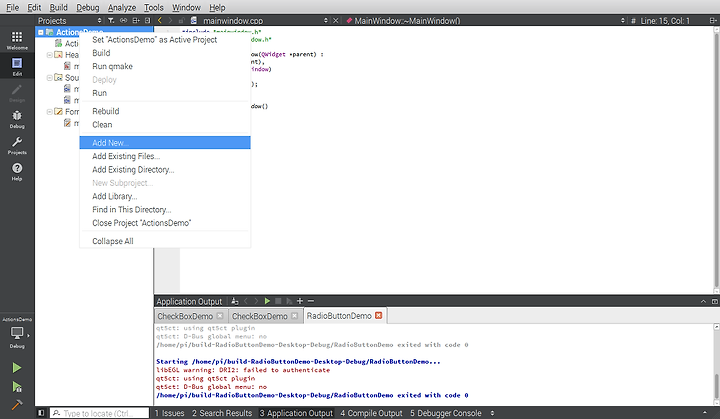Open the 2 Search Results pane
This screenshot has width=720, height=419.
[x=222, y=413]
